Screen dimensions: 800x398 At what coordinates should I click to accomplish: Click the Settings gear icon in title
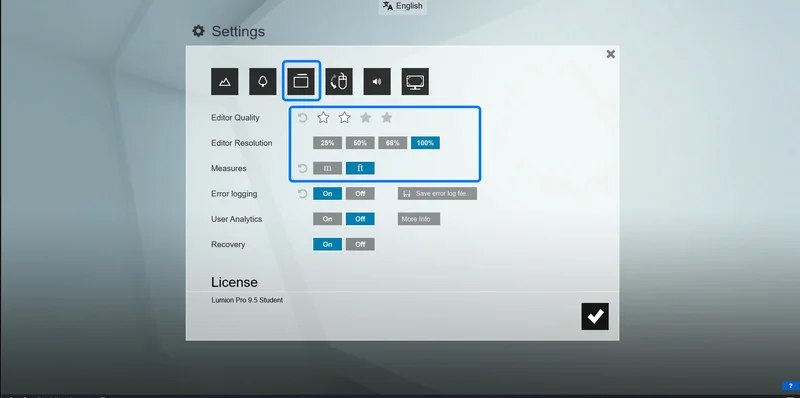click(198, 31)
